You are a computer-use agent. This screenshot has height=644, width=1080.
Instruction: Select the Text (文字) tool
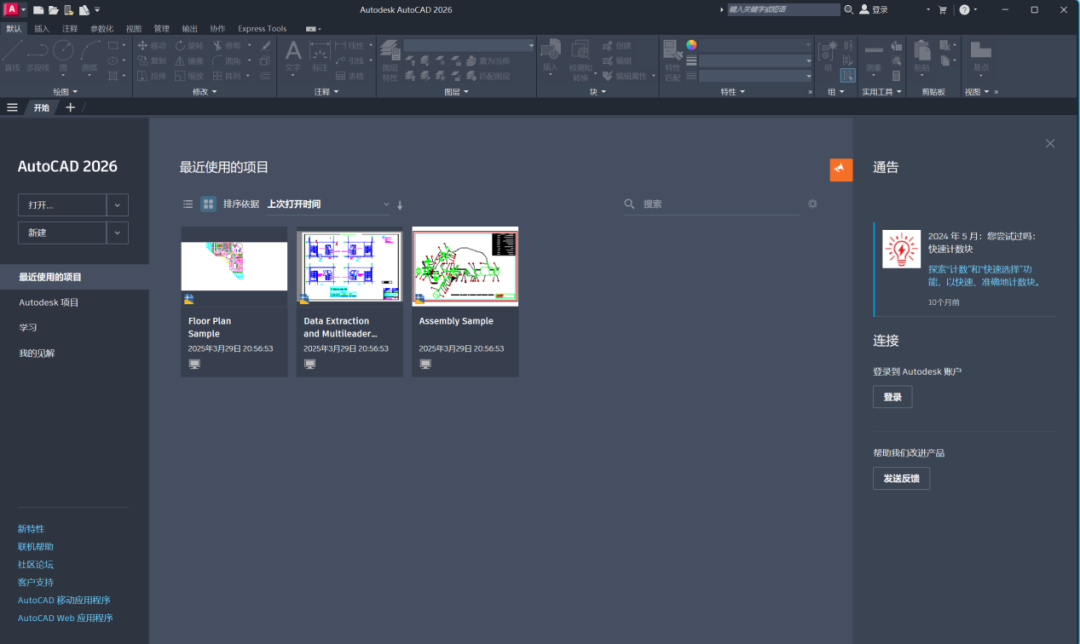pos(293,56)
